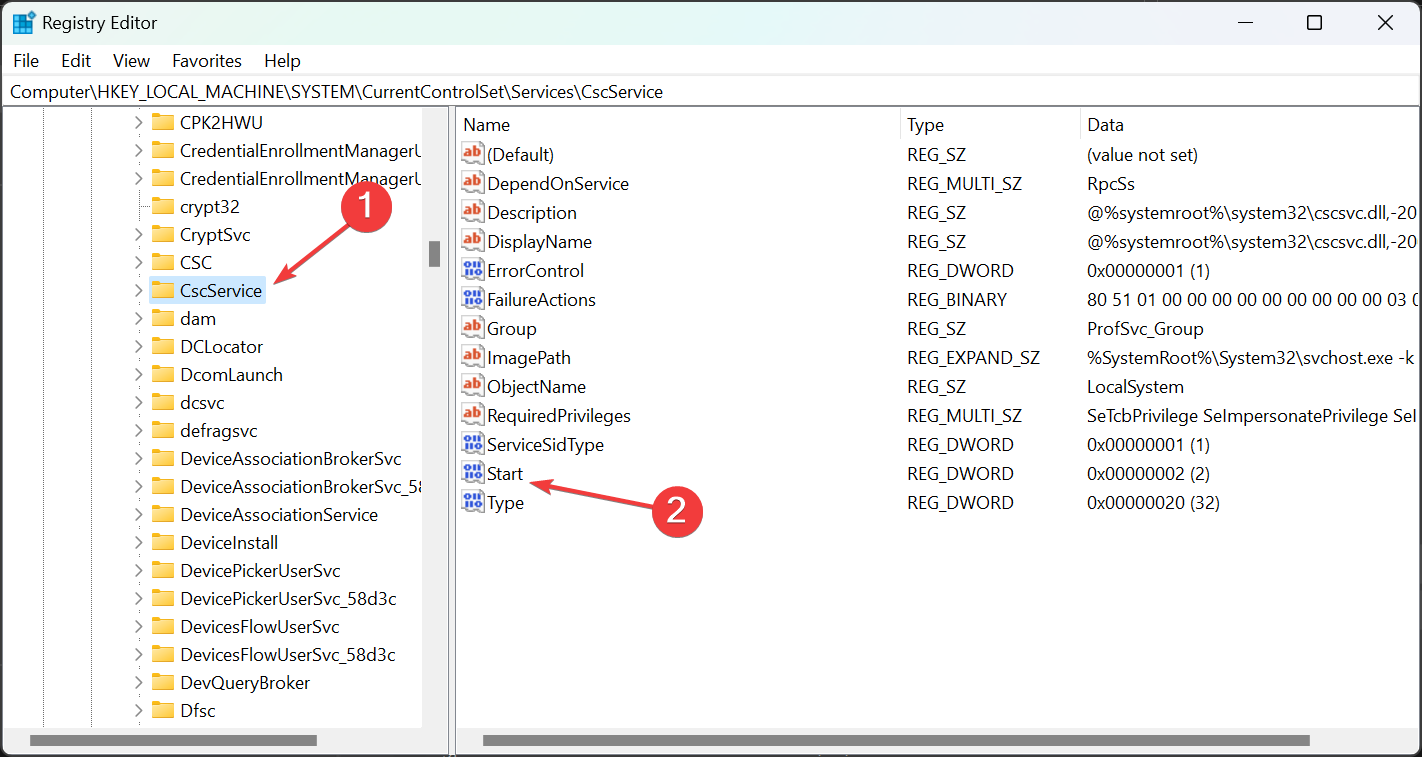Select the FailureActions binary value icon
The image size is (1422, 757).
tap(472, 299)
